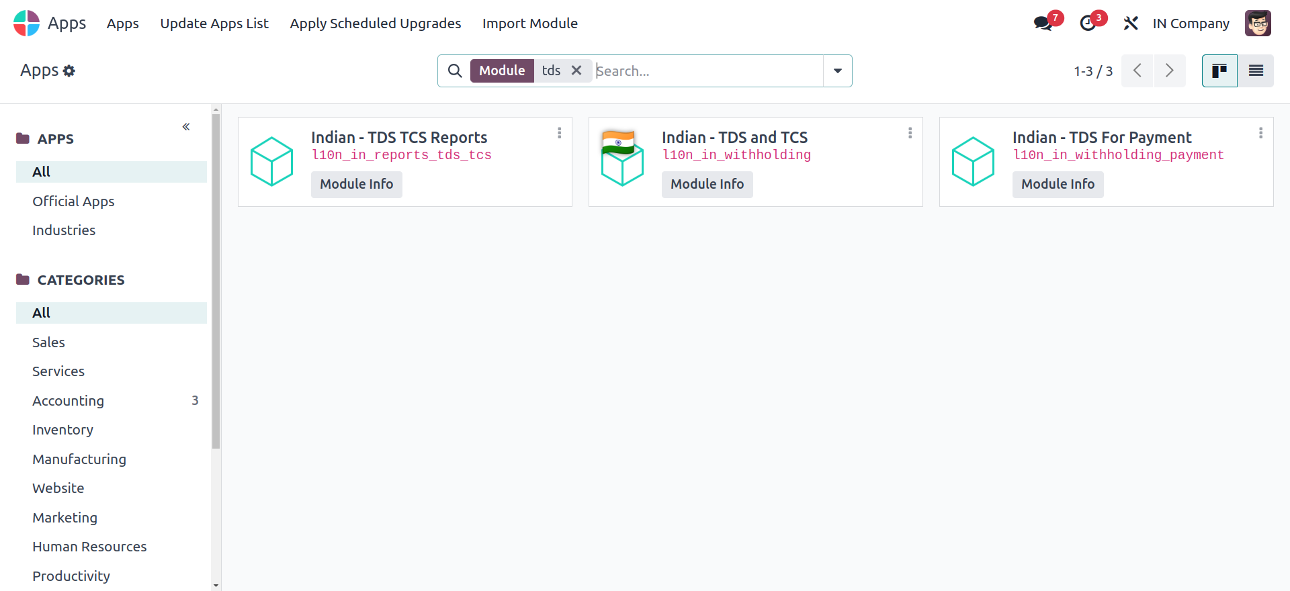This screenshot has height=591, width=1290.
Task: Switch to List view
Action: point(1256,71)
